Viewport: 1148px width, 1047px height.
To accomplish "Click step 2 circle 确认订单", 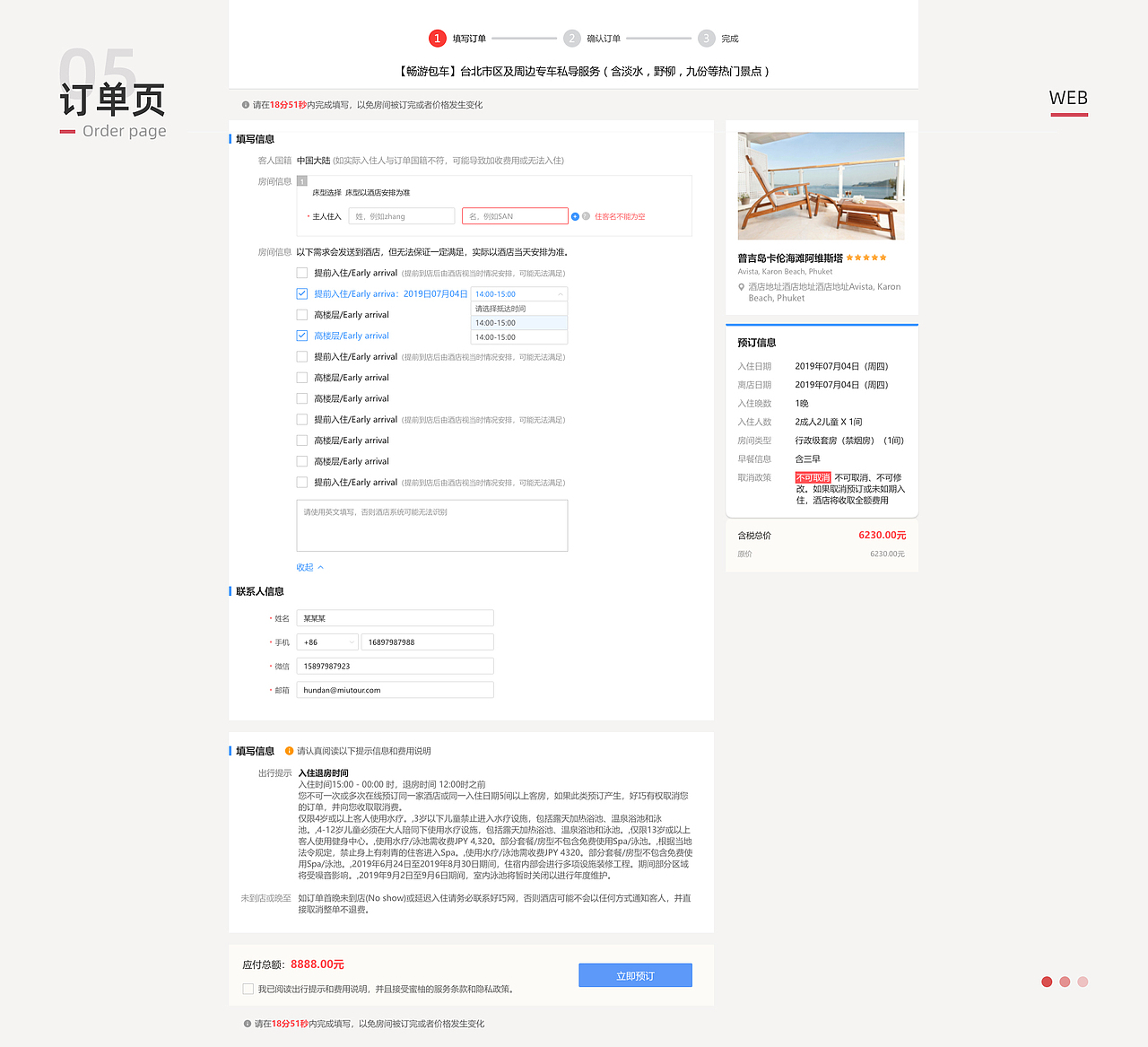I will pyautogui.click(x=572, y=39).
